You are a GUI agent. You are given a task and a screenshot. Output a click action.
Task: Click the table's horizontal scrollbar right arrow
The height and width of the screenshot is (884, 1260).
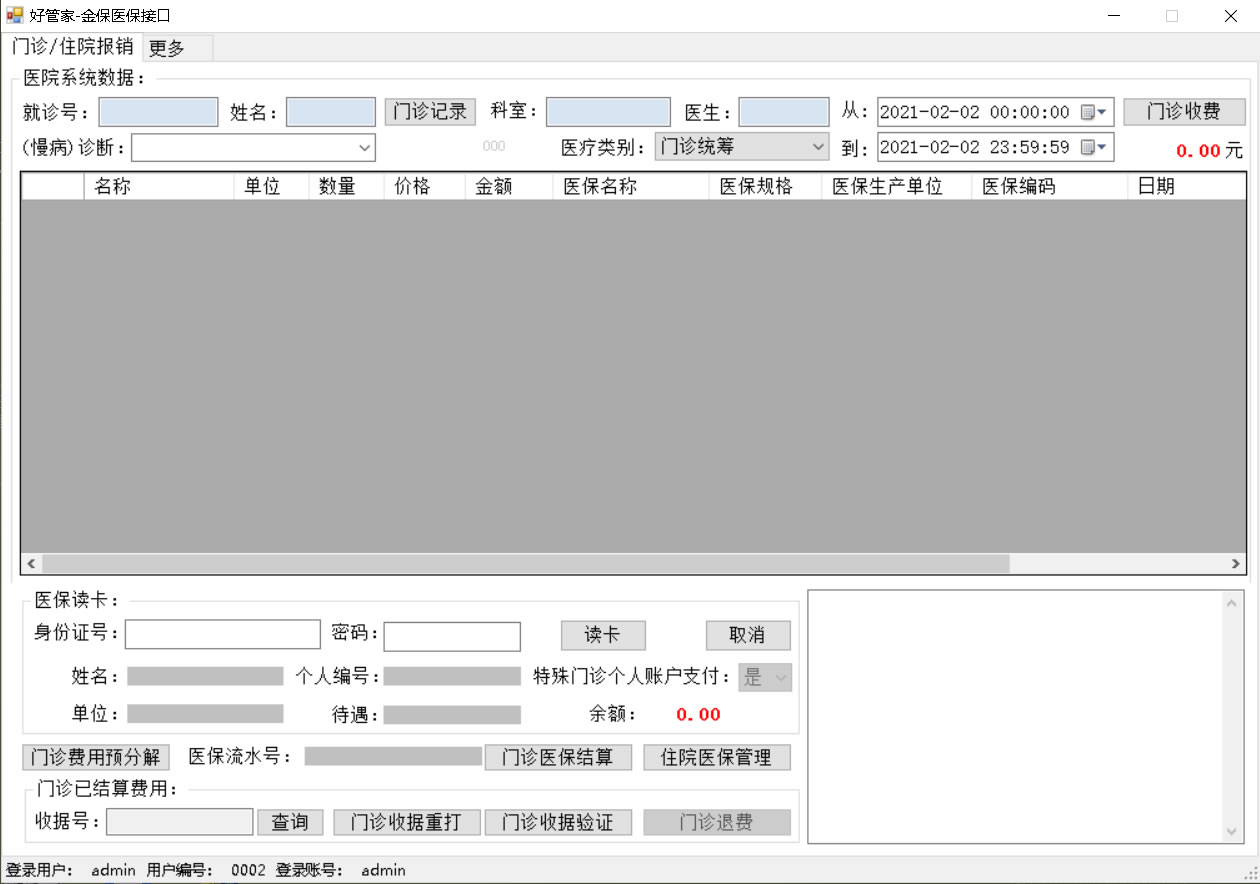pyautogui.click(x=1237, y=564)
